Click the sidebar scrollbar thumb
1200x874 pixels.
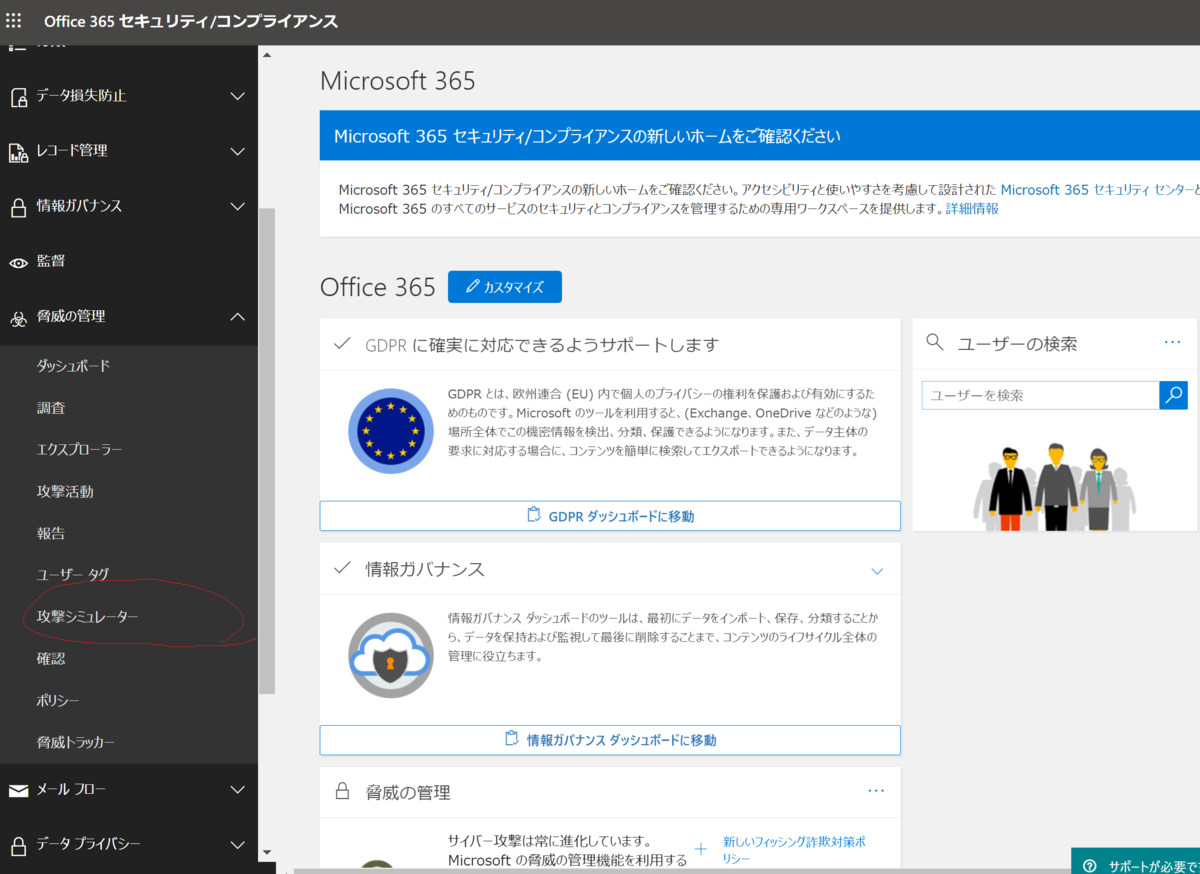pos(266,451)
